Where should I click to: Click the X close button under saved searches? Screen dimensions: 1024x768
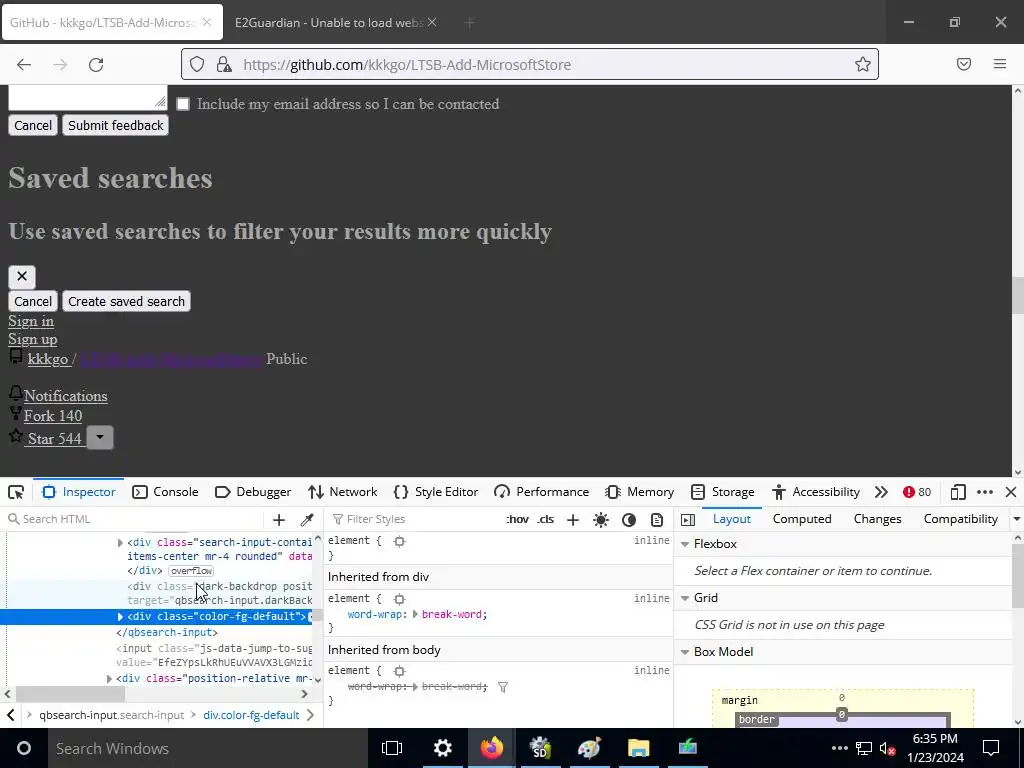click(22, 276)
